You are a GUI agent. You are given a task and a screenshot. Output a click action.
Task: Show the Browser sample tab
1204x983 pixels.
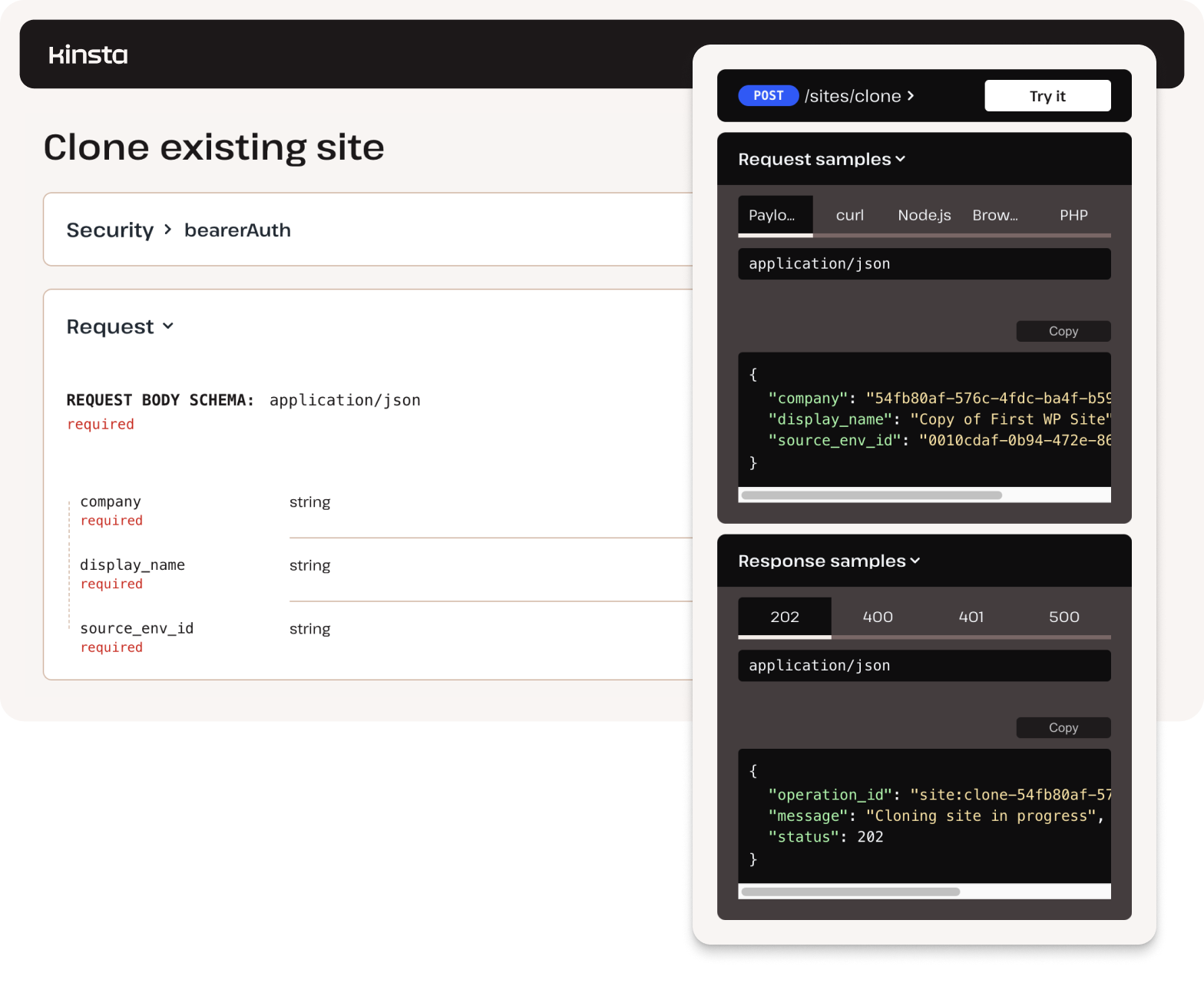click(995, 216)
